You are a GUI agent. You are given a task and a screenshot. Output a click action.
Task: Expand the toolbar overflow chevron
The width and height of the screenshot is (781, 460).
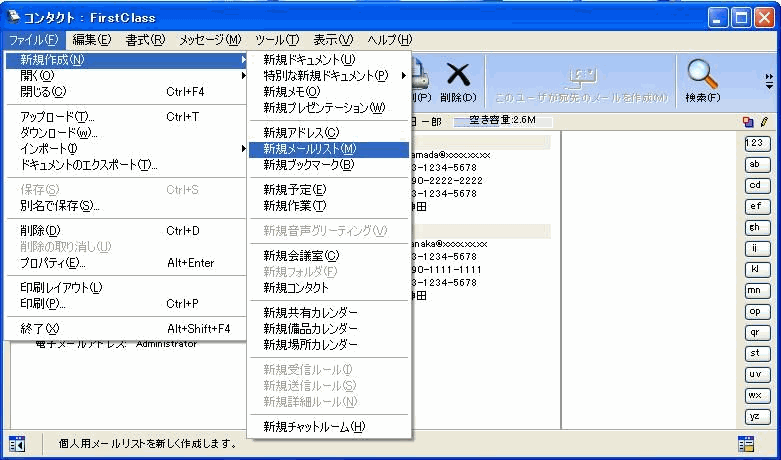(x=769, y=81)
